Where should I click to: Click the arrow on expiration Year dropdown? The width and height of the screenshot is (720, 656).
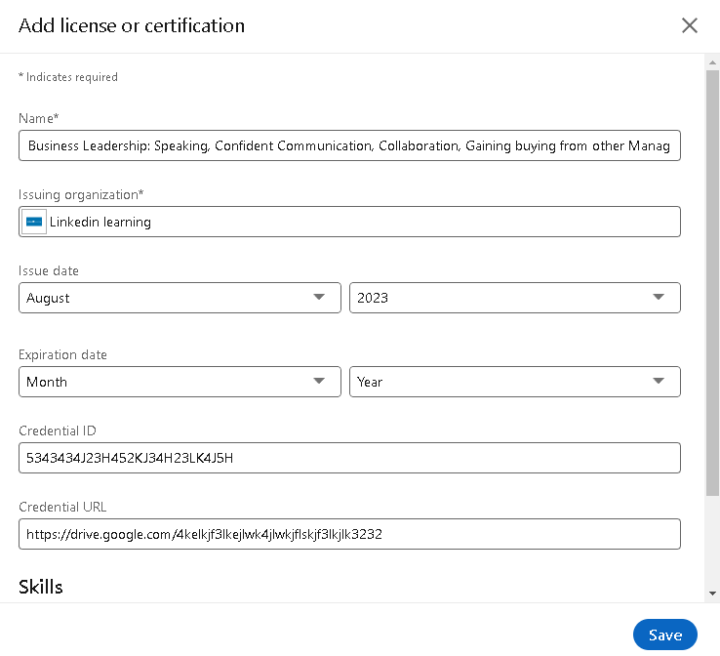(658, 381)
